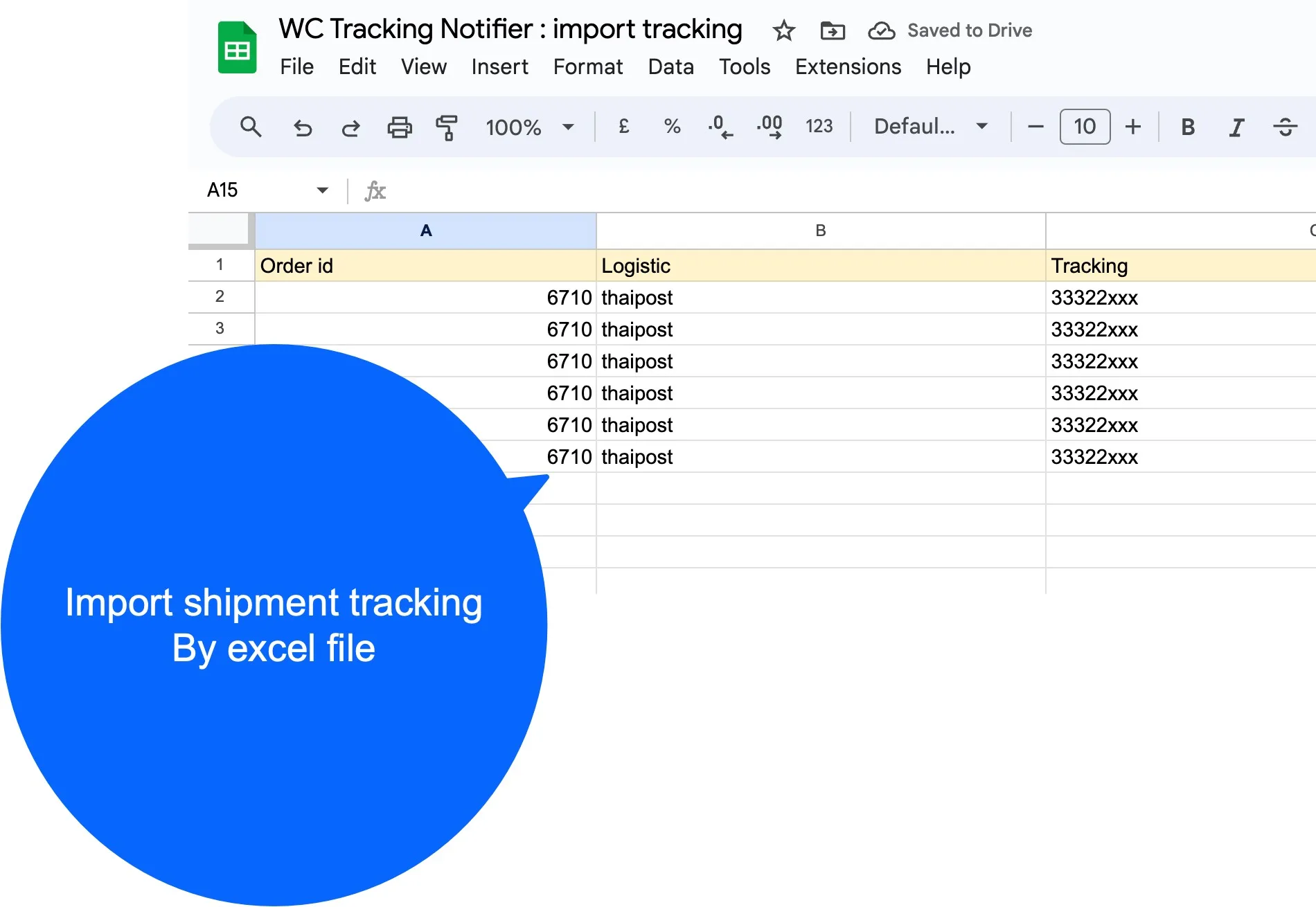Open the Data menu
Viewport: 1316px width, 907px height.
point(670,67)
